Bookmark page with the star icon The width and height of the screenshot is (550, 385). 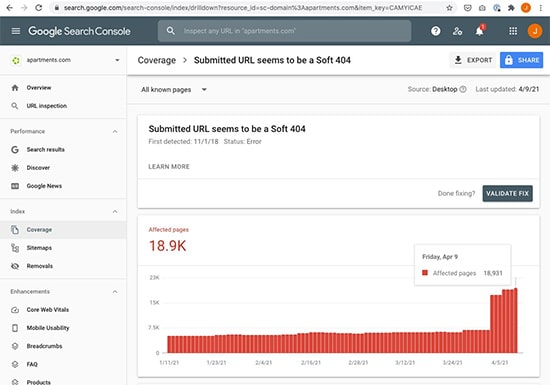point(449,8)
